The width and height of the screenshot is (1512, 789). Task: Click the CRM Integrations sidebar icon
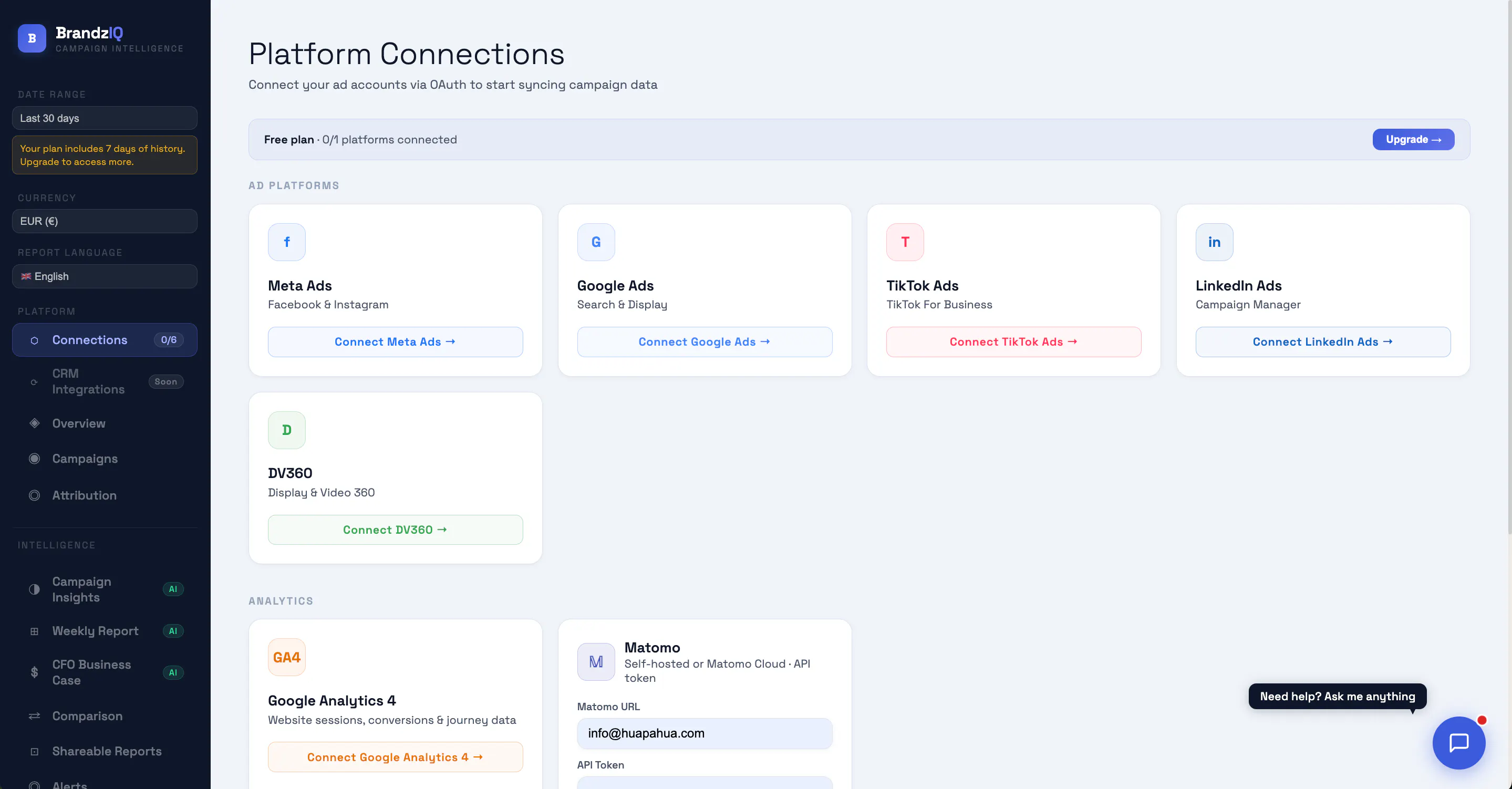[x=35, y=381]
